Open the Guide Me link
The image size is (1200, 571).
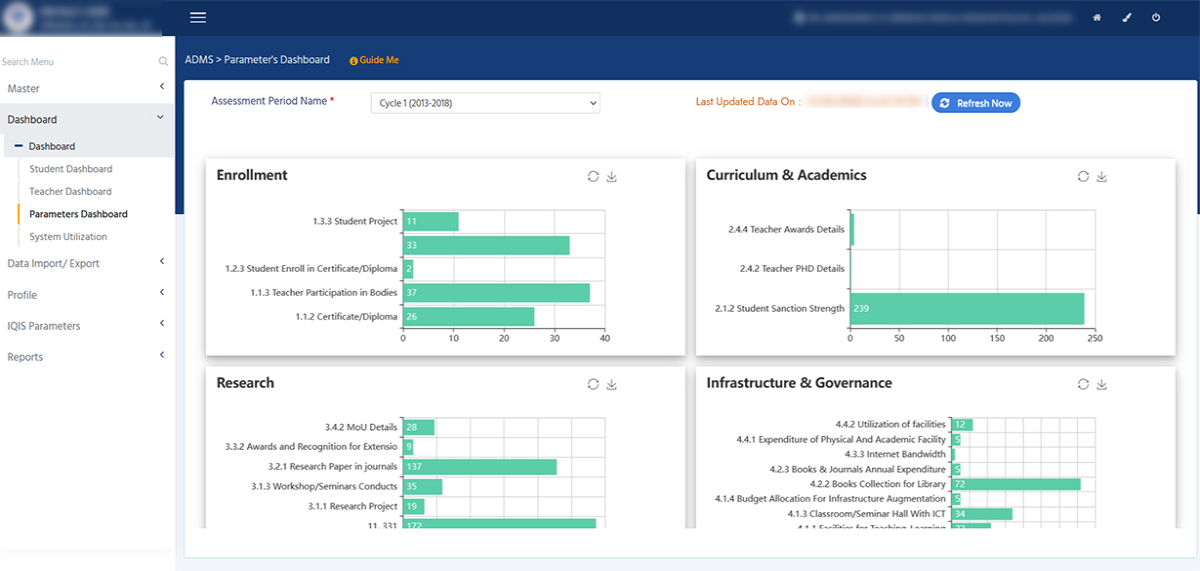(374, 60)
